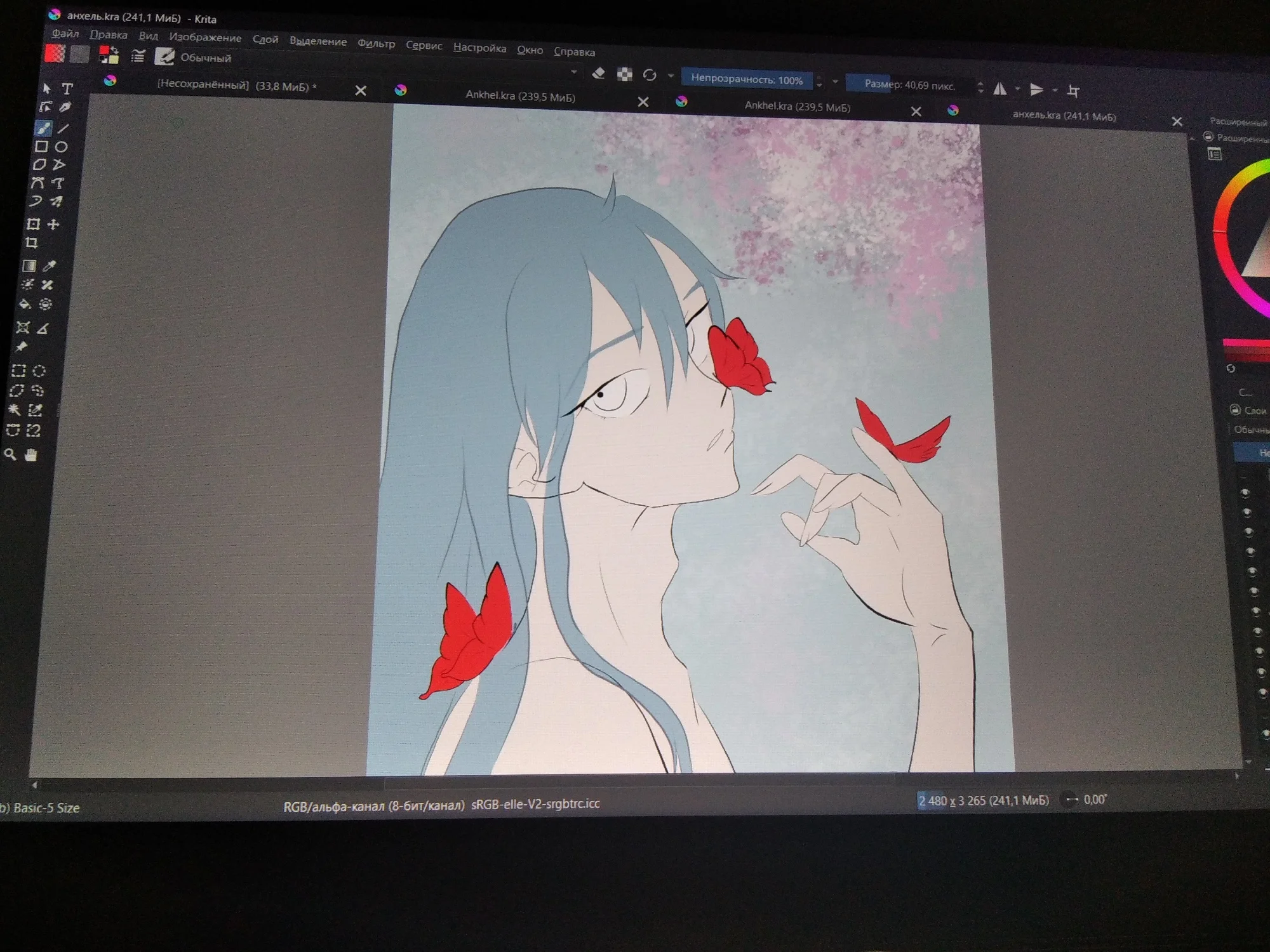Click the Непрозрачность 100% slider

(746, 79)
